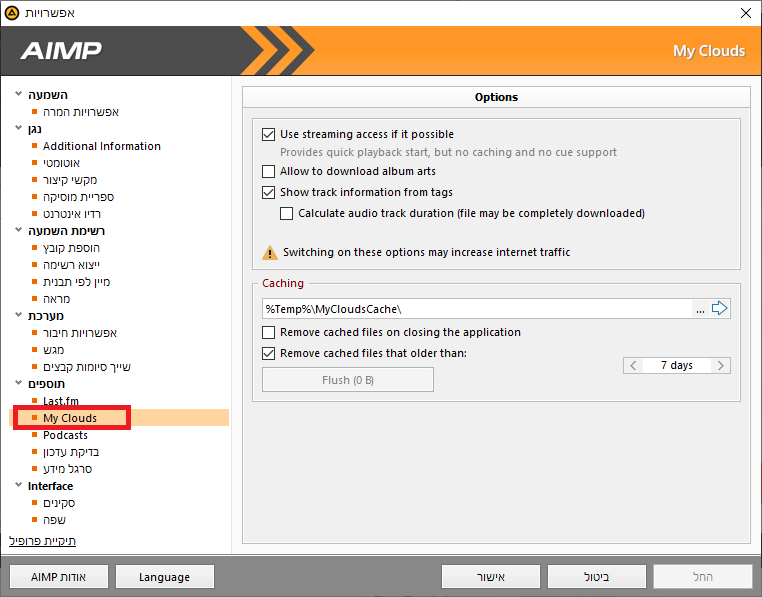
Task: Open Additional Information settings page
Action: pos(102,146)
